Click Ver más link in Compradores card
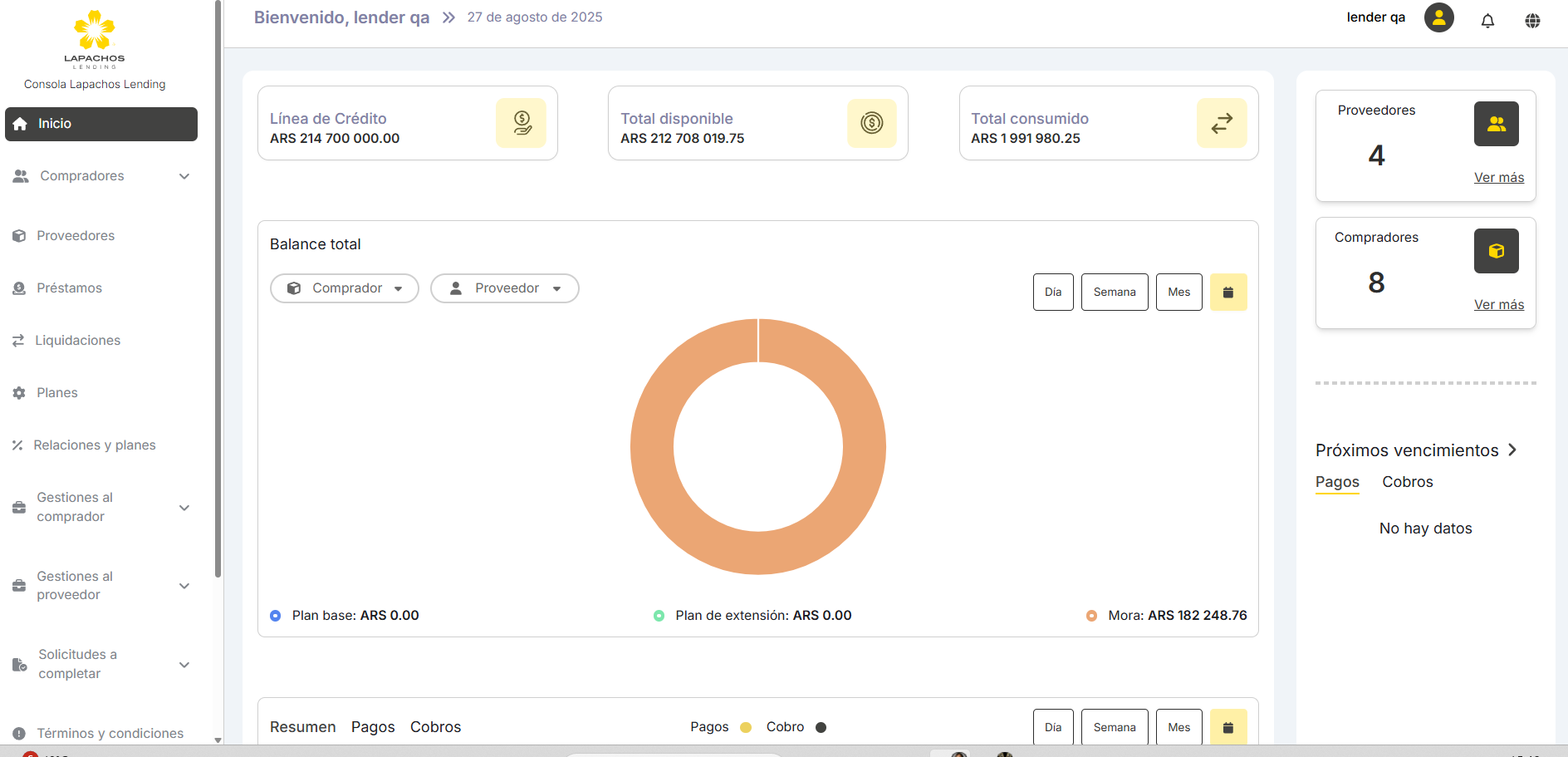Image resolution: width=1568 pixels, height=757 pixels. 1498,305
